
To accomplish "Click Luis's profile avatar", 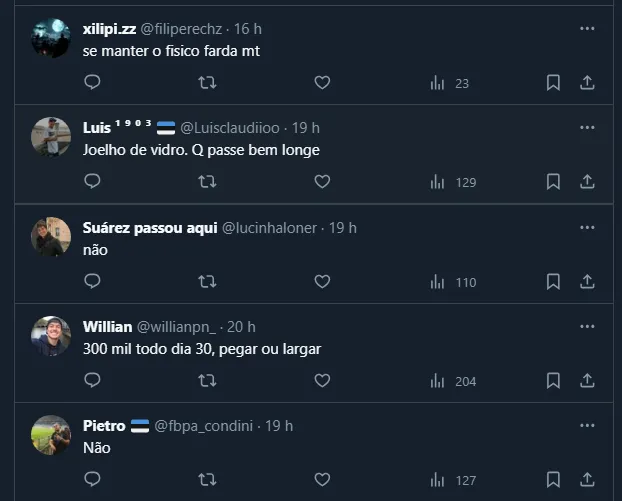I will tap(51, 136).
